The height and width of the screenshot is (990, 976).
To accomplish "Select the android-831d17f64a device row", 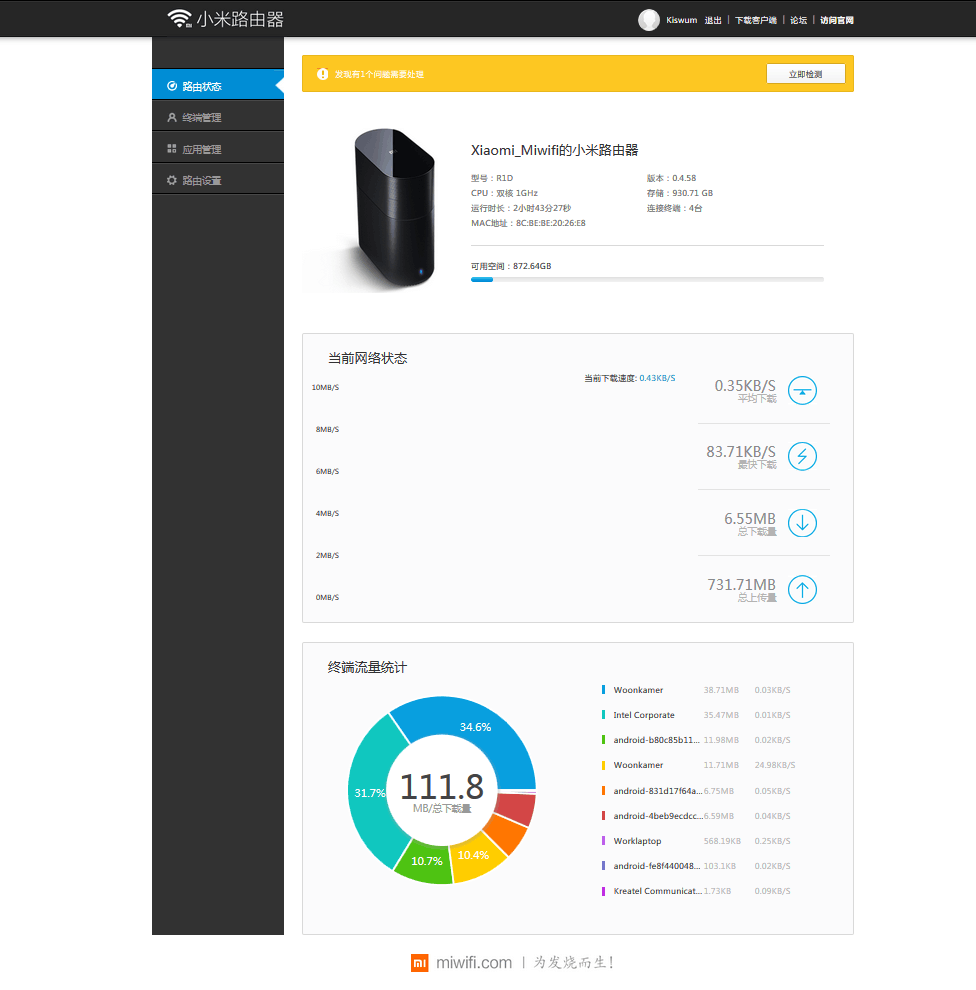I will [697, 790].
